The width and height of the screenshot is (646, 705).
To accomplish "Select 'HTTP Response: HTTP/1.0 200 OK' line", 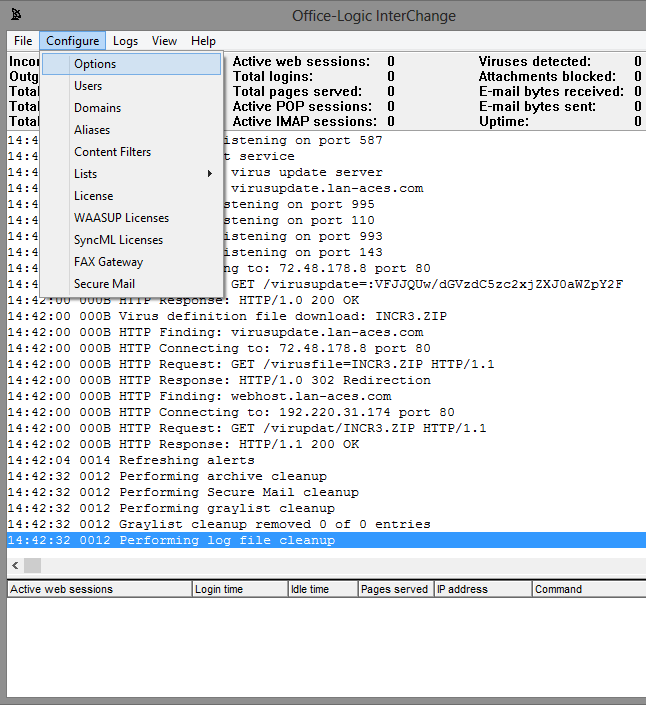I will tap(326, 300).
